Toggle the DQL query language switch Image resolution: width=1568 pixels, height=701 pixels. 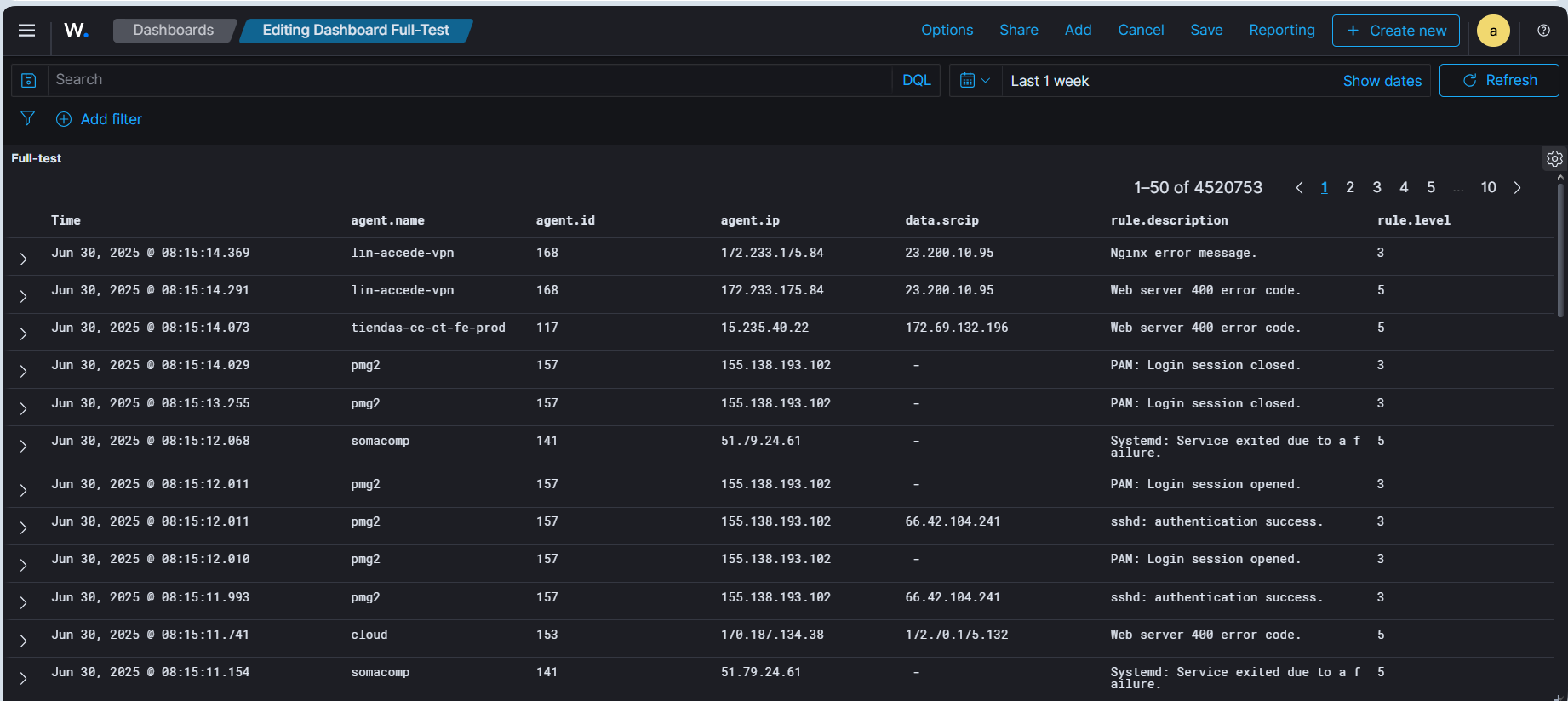916,80
